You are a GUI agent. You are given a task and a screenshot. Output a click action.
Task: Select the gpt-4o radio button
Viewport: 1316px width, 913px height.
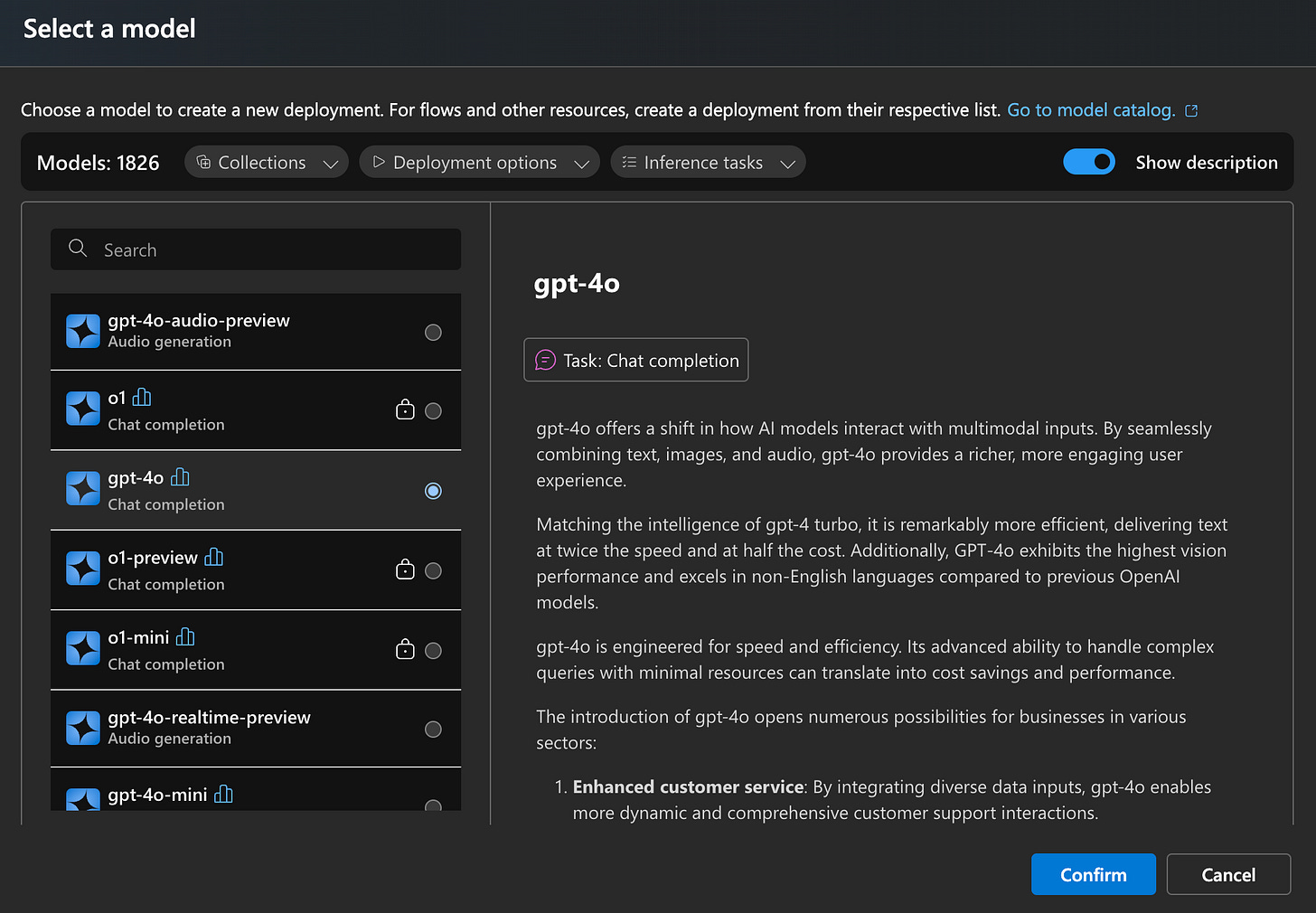434,491
